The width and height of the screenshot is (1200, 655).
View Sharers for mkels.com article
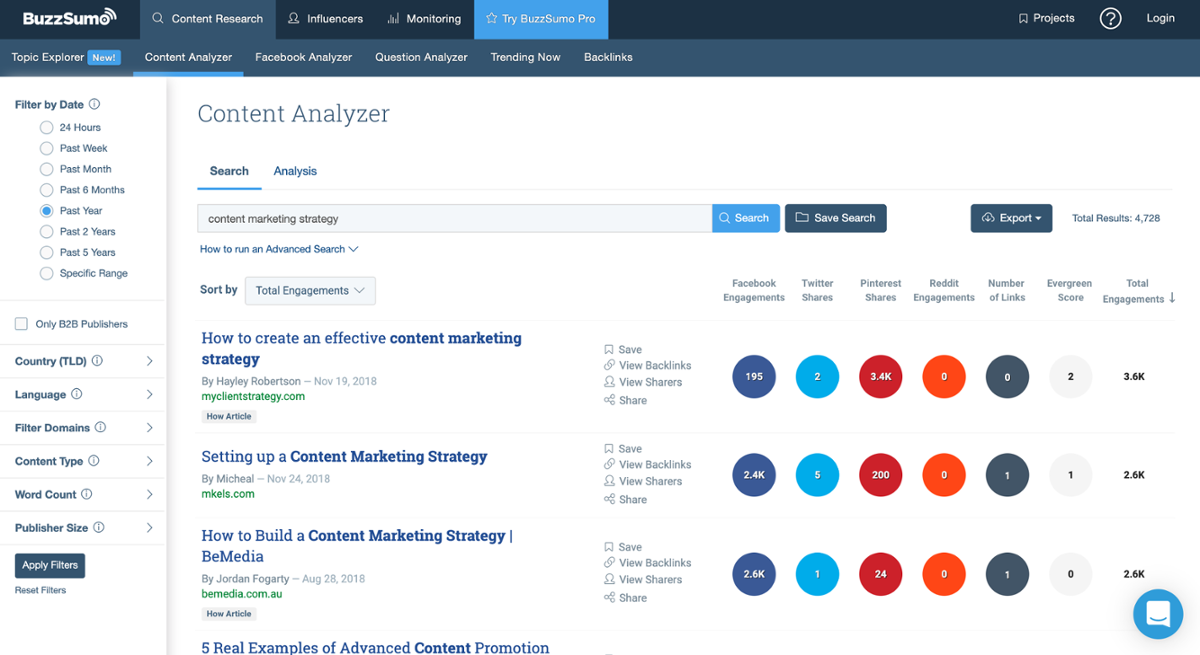pyautogui.click(x=642, y=481)
